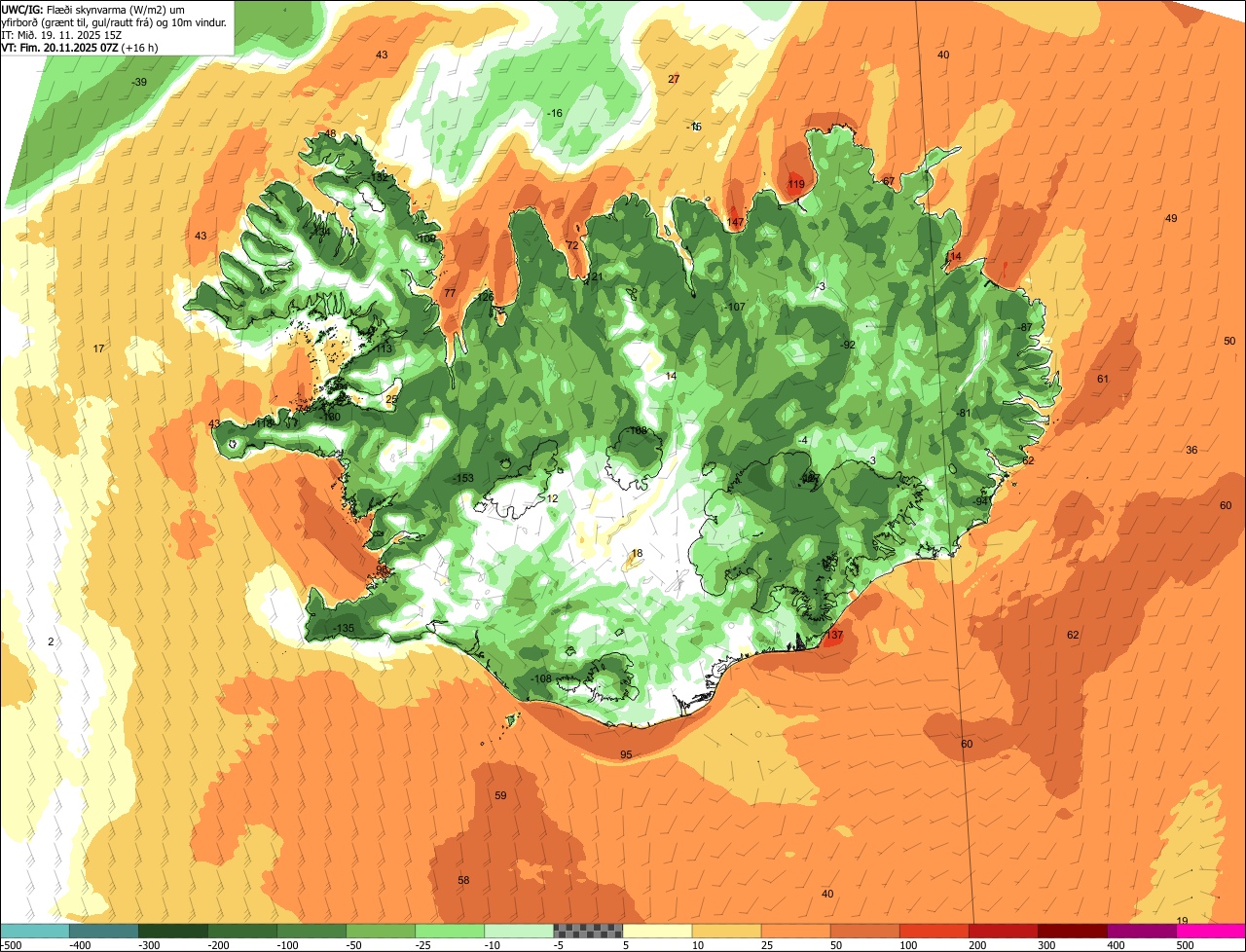Viewport: 1246px width, 952px height.
Task: Click the '126' flux value on the map
Action: click(x=484, y=297)
